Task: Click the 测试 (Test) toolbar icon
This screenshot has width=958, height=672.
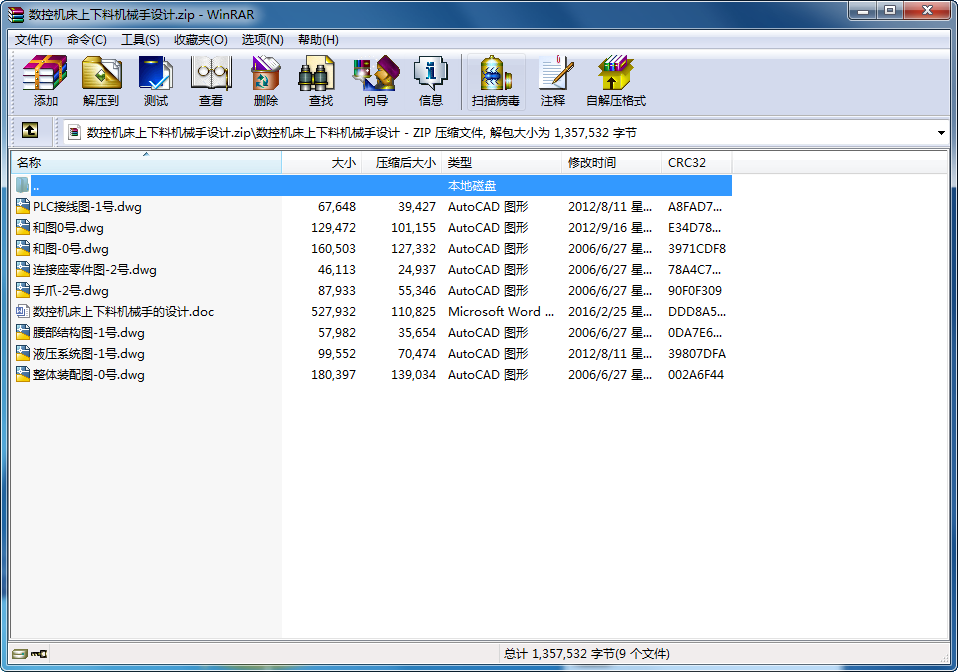Action: [x=155, y=81]
